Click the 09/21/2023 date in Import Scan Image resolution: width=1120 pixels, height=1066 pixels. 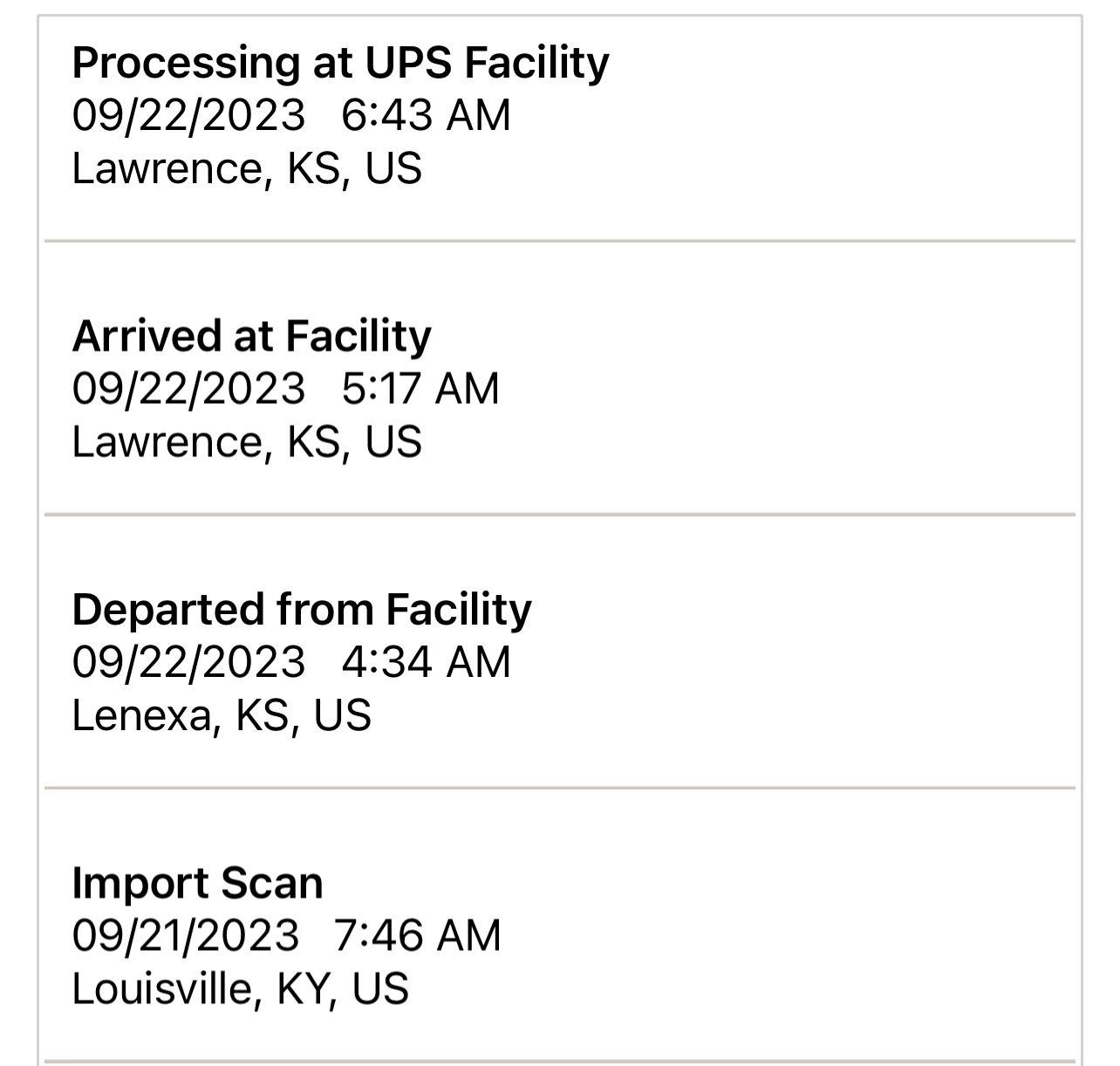[x=185, y=936]
